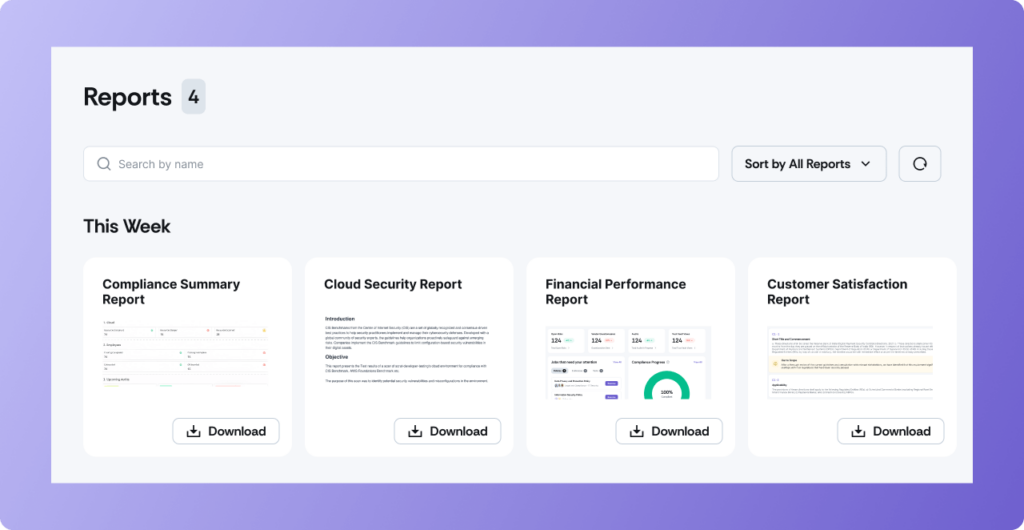Click the refresh icon button
Screen dimensions: 1024x530
click(920, 164)
